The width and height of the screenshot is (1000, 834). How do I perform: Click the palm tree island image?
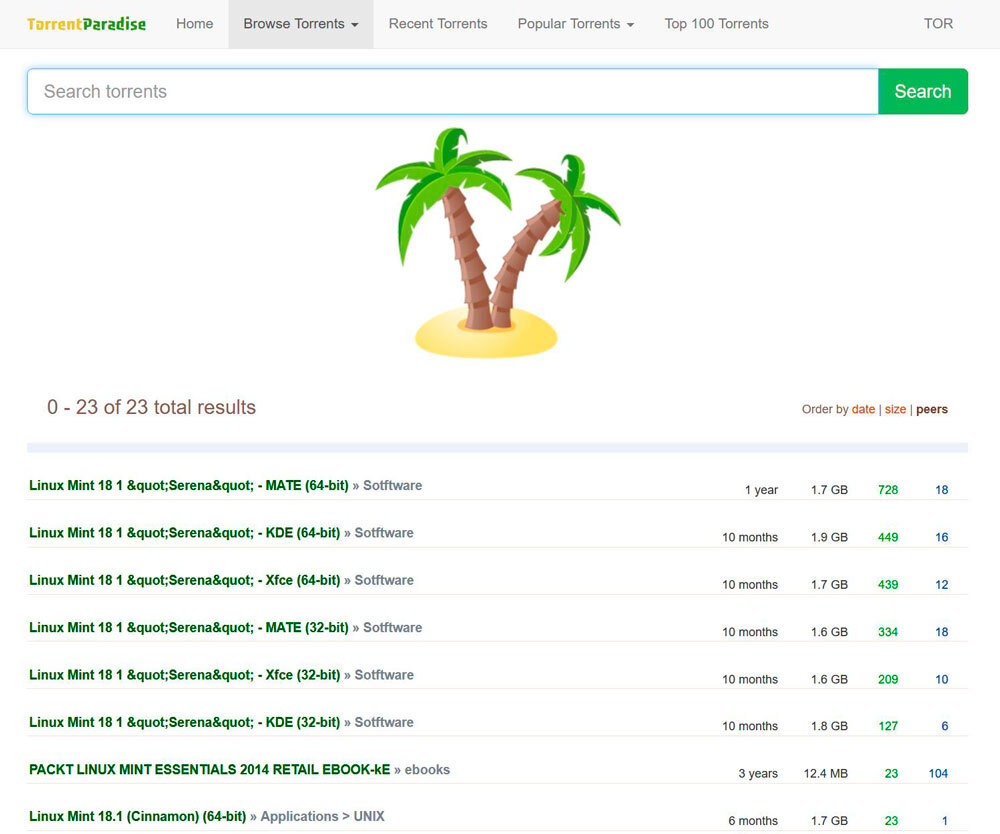pyautogui.click(x=498, y=242)
